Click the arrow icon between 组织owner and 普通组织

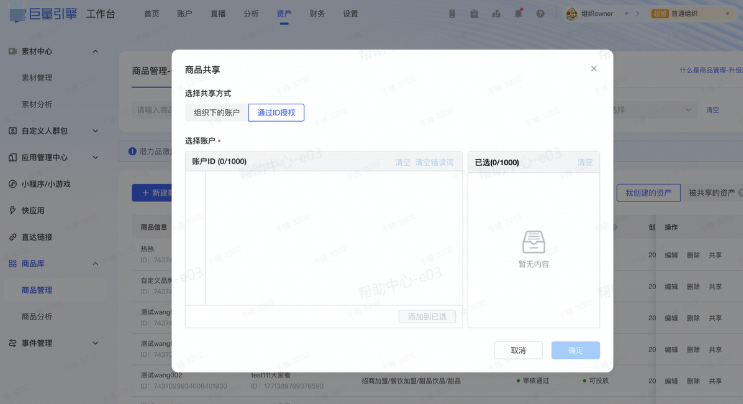pos(637,14)
